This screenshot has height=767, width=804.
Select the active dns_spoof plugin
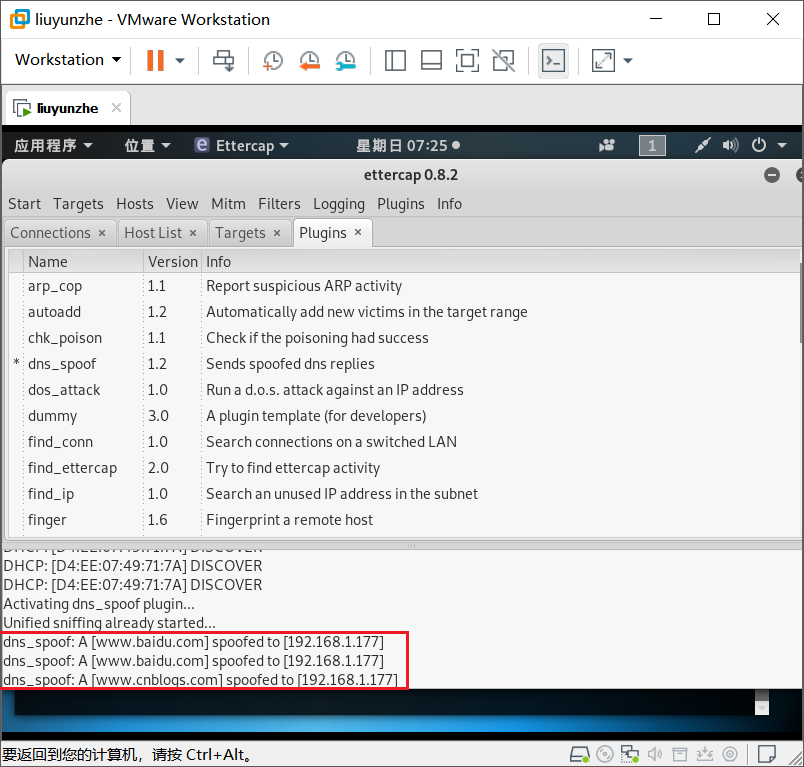[x=404, y=364]
